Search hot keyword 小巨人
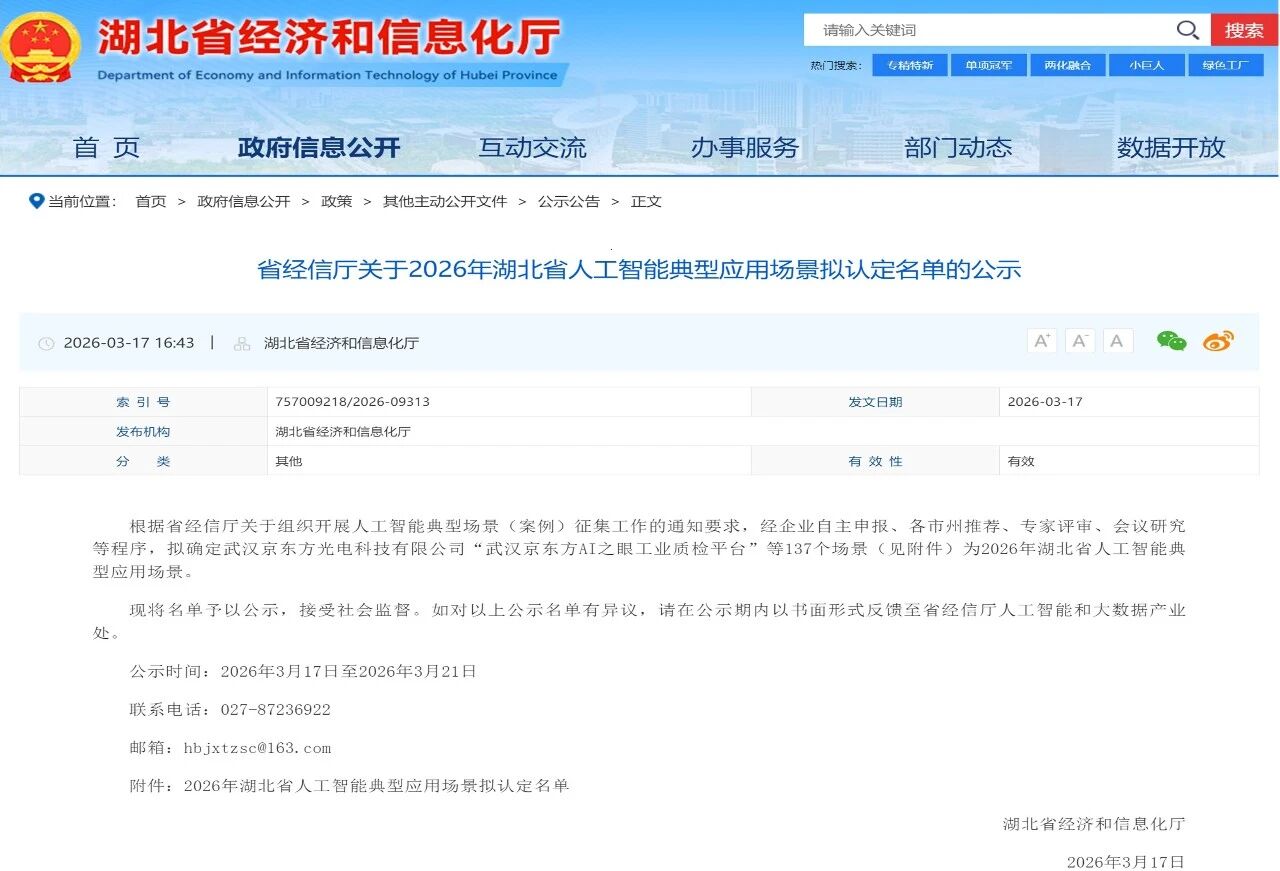This screenshot has height=871, width=1280. click(x=1147, y=65)
